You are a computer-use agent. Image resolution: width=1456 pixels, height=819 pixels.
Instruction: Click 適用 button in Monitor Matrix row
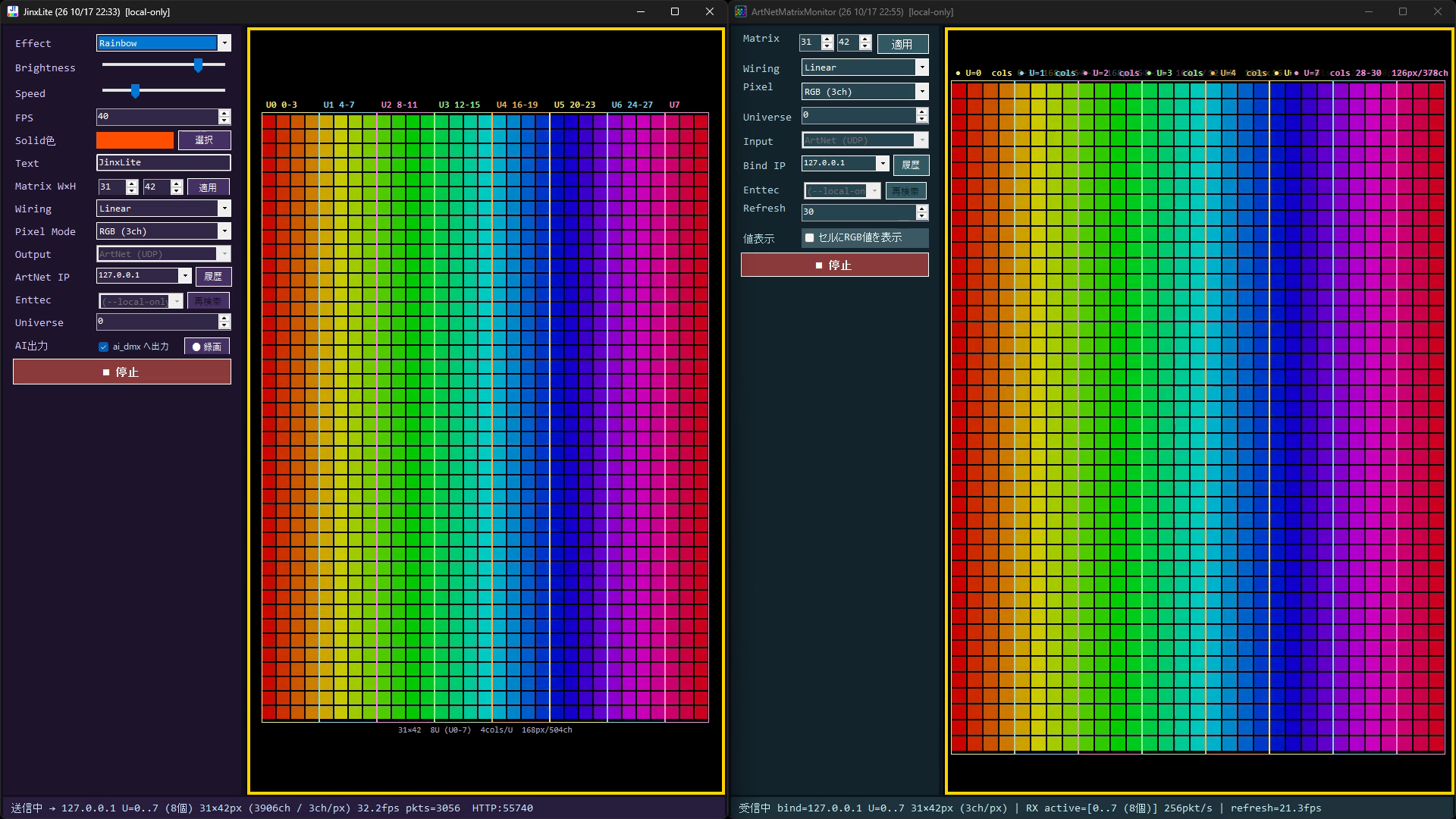click(902, 44)
